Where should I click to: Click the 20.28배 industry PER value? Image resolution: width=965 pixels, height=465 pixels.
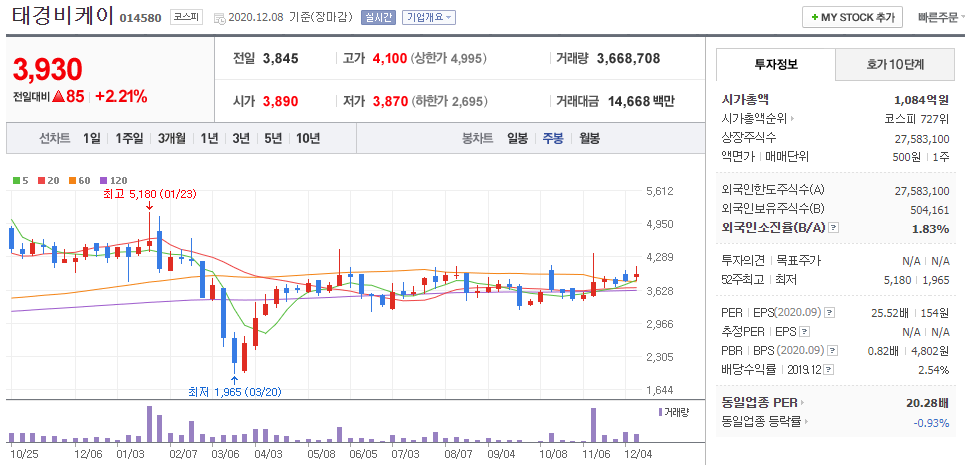(927, 403)
